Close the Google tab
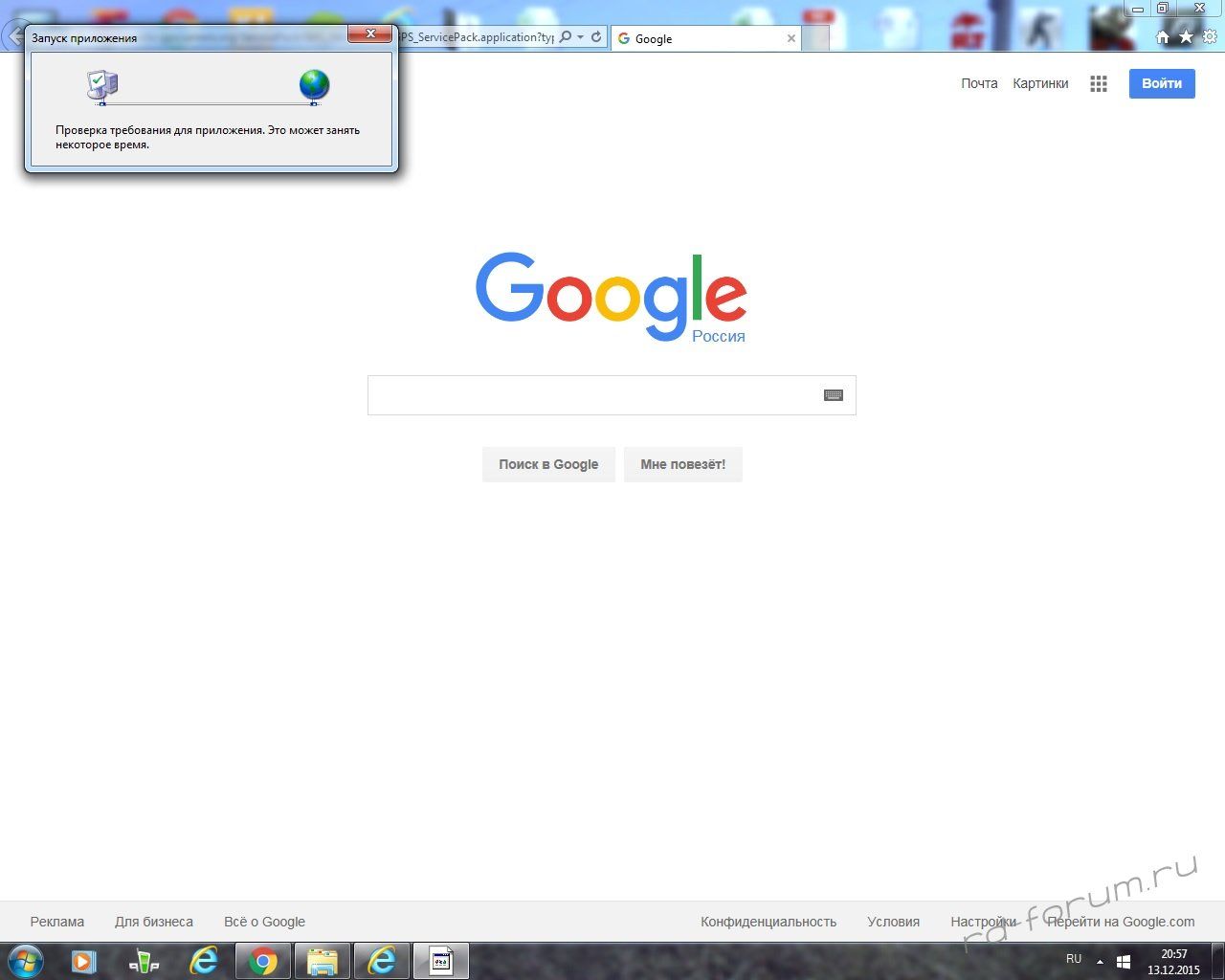Screen dimensions: 1225x980 [x=791, y=38]
